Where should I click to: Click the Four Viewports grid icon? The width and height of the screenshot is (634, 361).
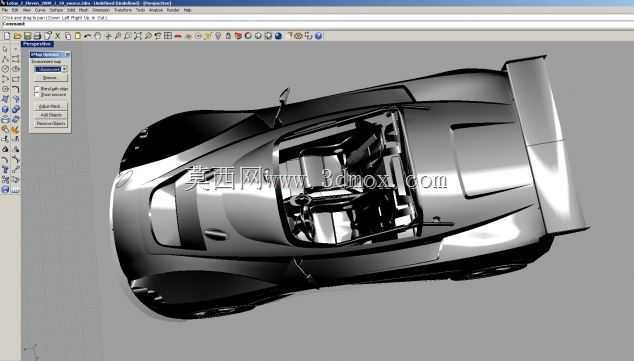[x=168, y=36]
